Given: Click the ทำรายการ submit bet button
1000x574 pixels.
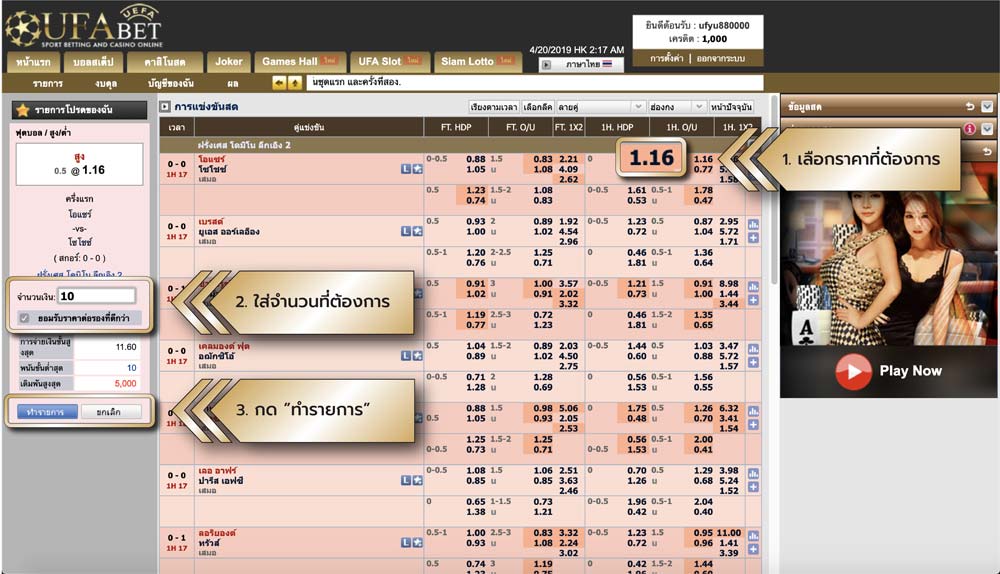Looking at the screenshot, I should pos(47,411).
